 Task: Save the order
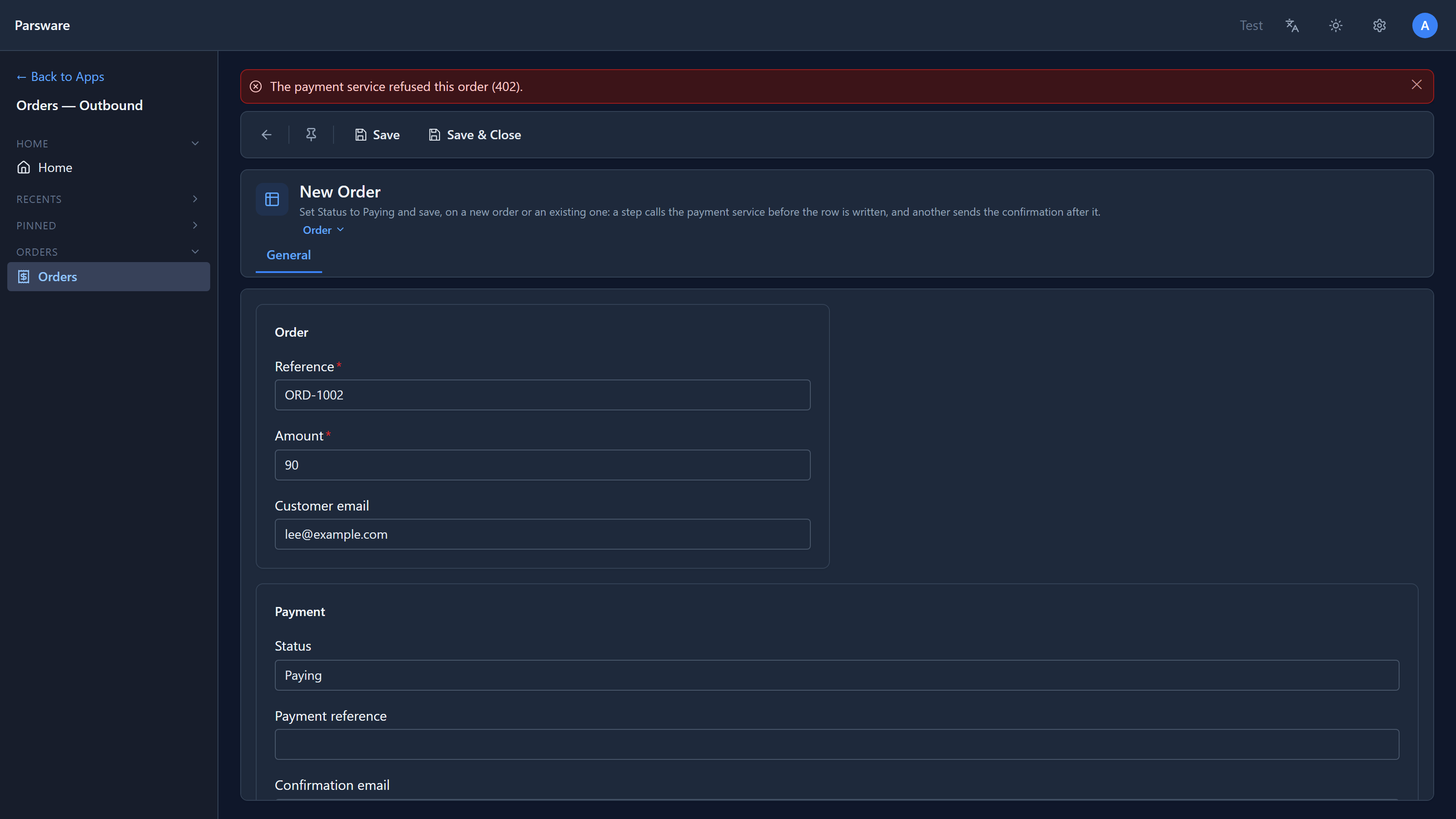pyautogui.click(x=377, y=135)
